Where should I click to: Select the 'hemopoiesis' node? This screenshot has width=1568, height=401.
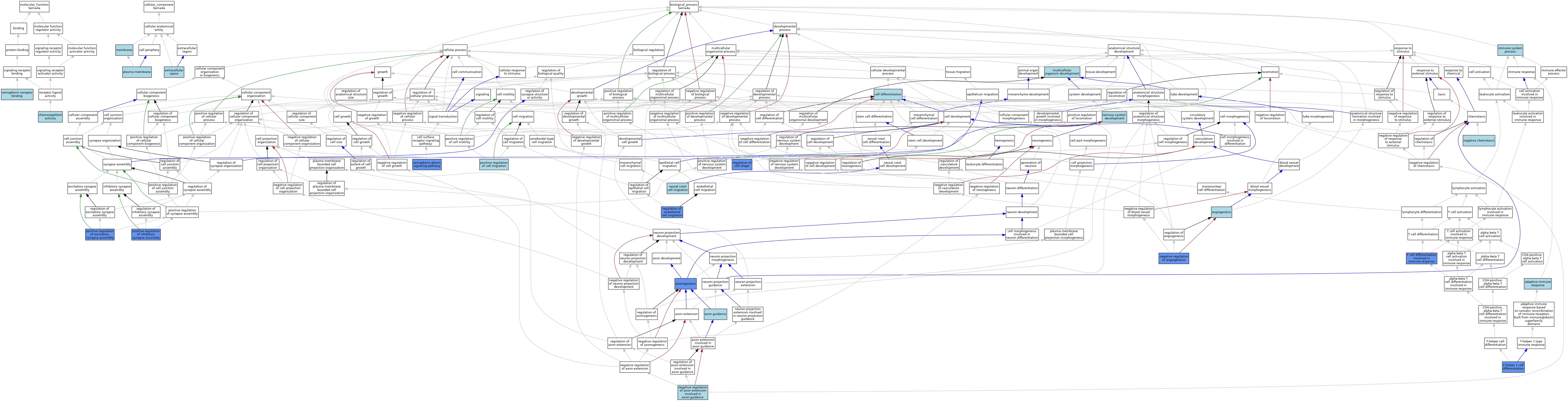point(1004,141)
